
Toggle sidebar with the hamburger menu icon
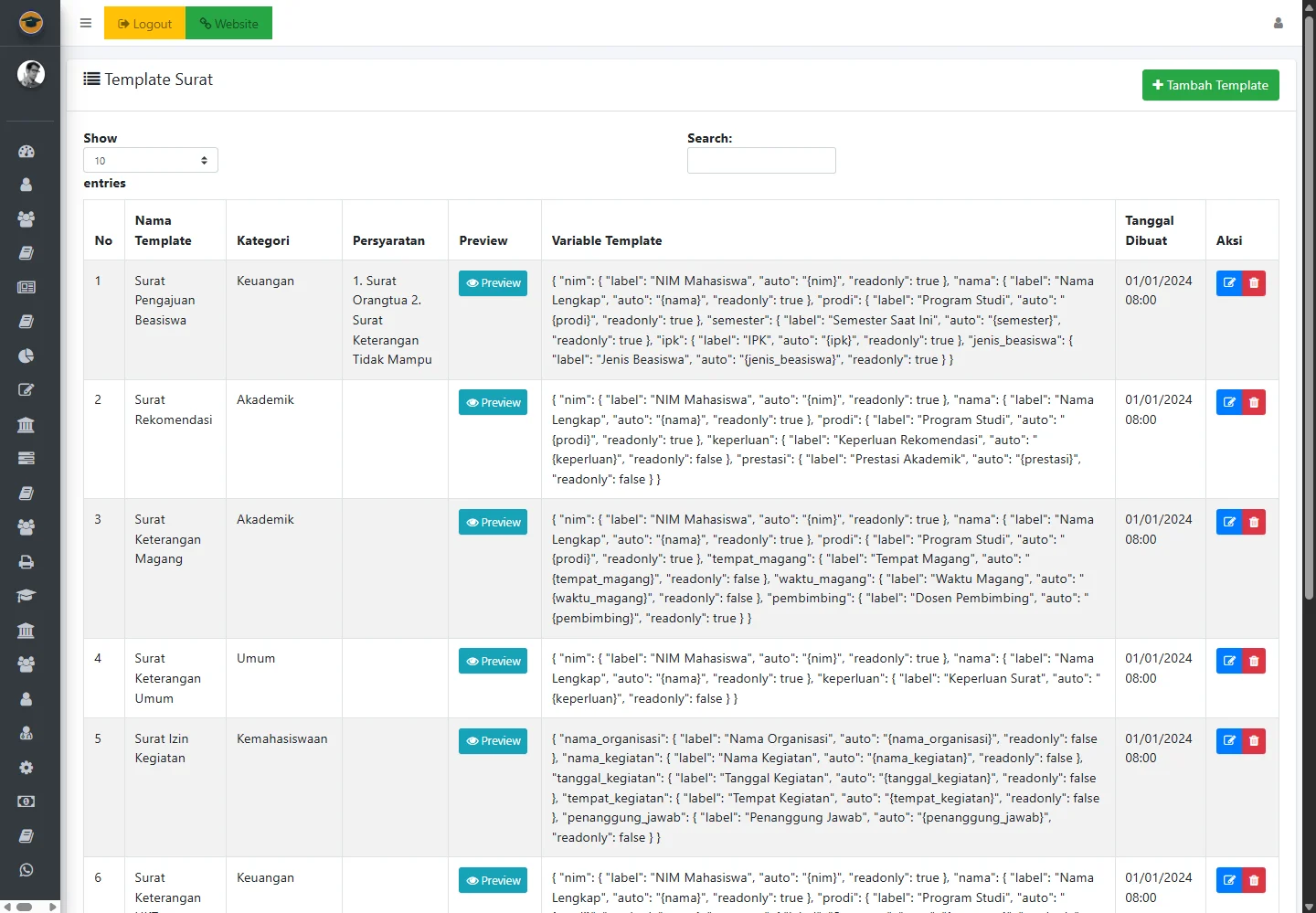coord(86,24)
